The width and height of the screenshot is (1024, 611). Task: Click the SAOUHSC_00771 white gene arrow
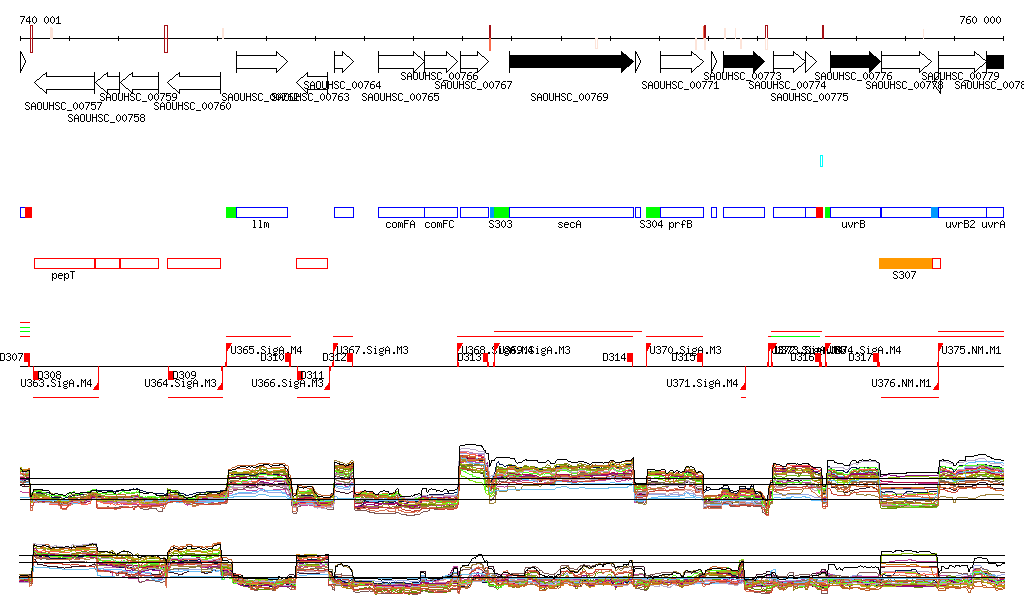pos(682,62)
